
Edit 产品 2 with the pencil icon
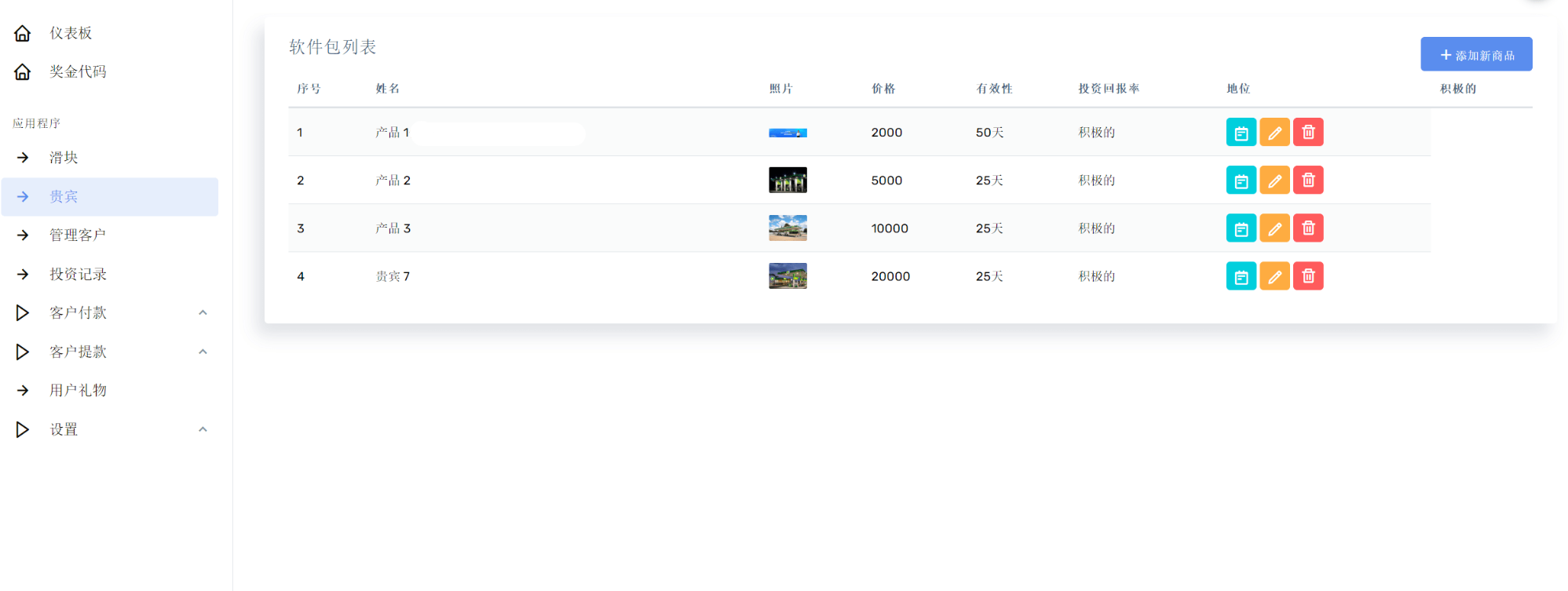tap(1274, 181)
